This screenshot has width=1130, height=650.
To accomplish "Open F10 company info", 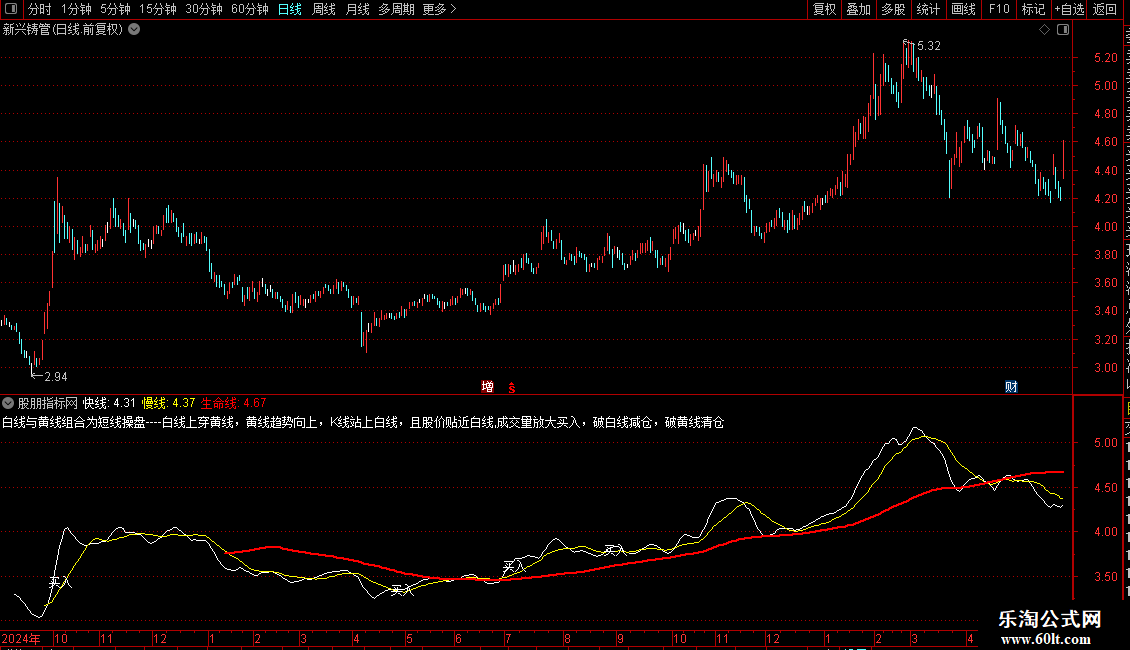I will click(x=999, y=9).
